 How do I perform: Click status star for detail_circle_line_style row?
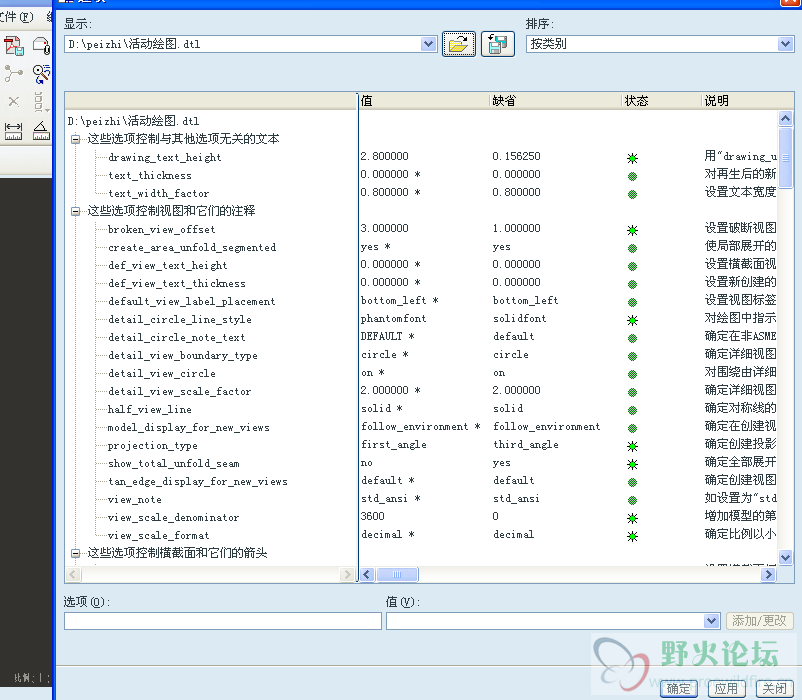pyautogui.click(x=632, y=321)
